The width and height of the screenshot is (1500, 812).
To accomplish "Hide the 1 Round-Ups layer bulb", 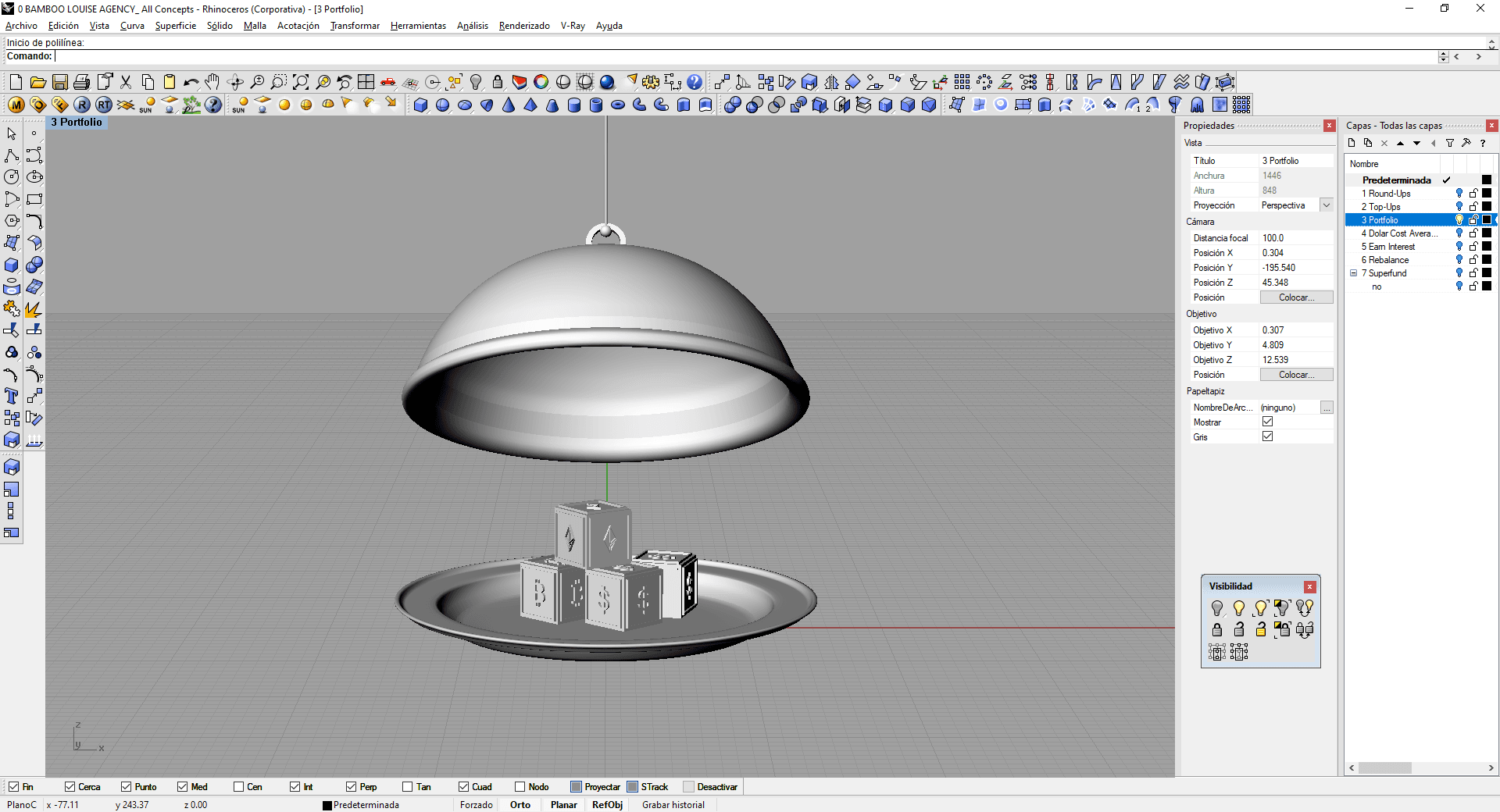I will pyautogui.click(x=1459, y=194).
